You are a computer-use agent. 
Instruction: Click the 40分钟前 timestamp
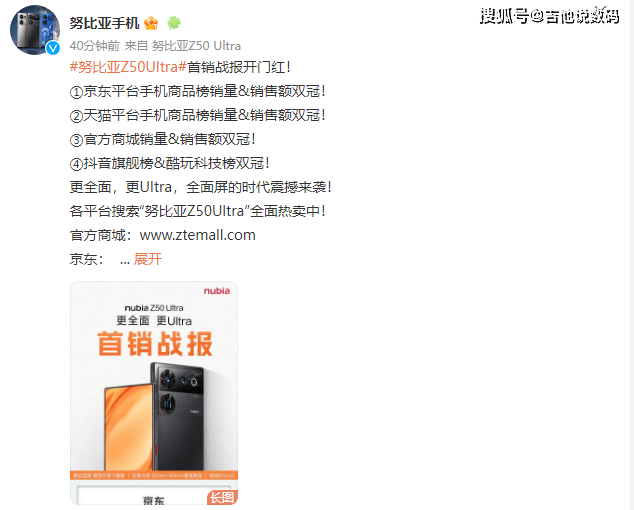pos(95,46)
